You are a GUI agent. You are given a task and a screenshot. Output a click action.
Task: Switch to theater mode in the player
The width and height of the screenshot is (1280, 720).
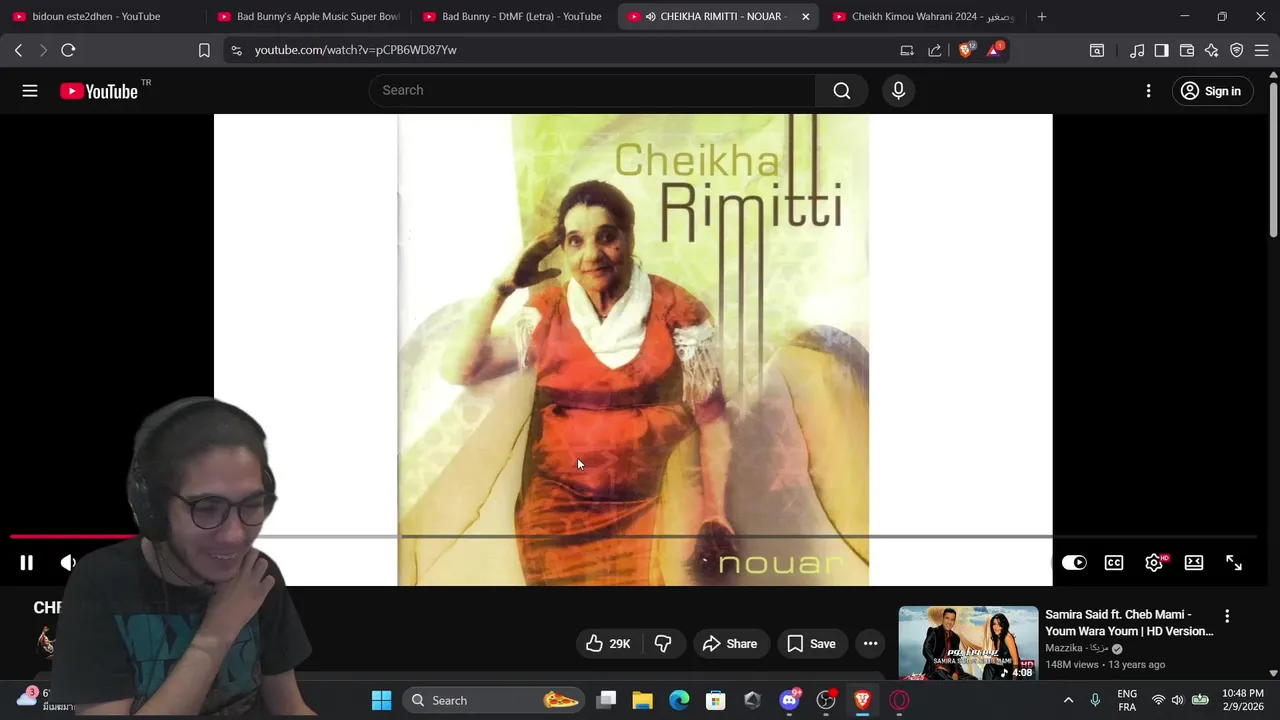click(x=1194, y=563)
